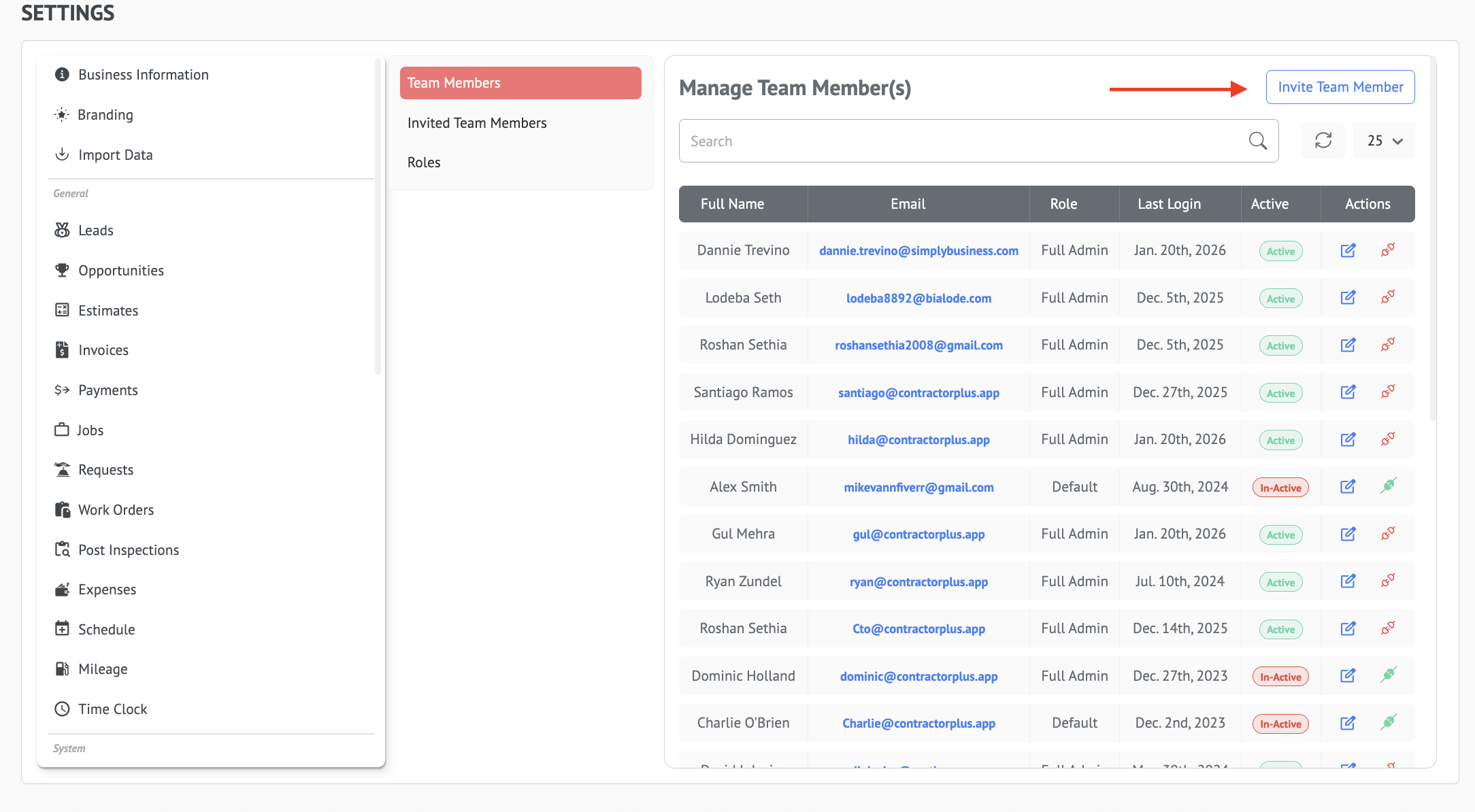Select Work Orders in sidebar

(x=116, y=510)
